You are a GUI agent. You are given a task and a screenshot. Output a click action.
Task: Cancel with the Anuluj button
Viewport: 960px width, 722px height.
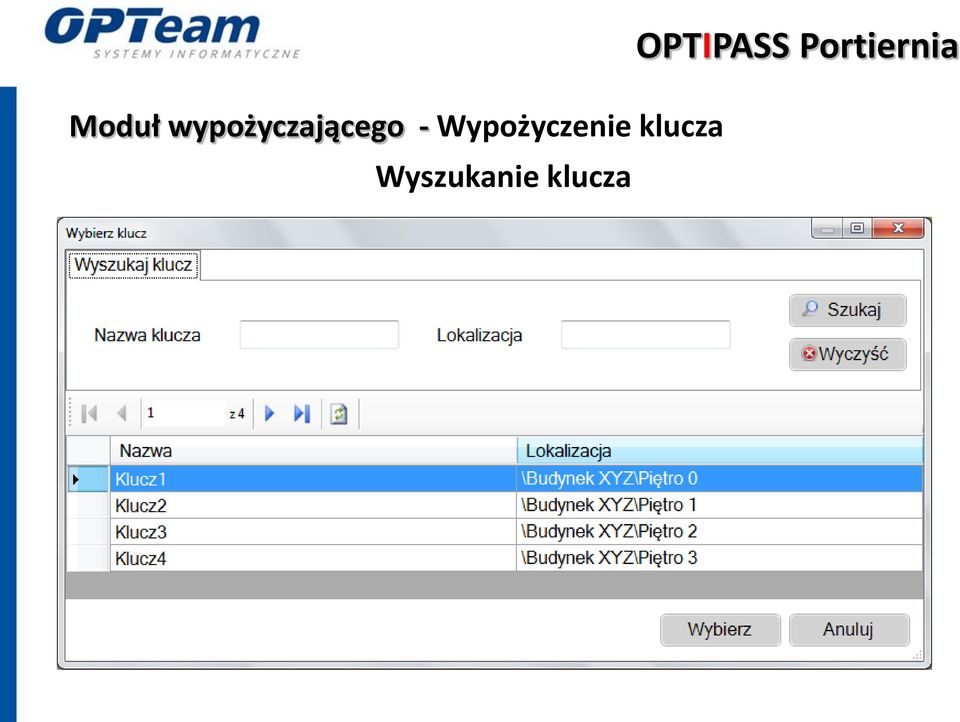tap(849, 630)
